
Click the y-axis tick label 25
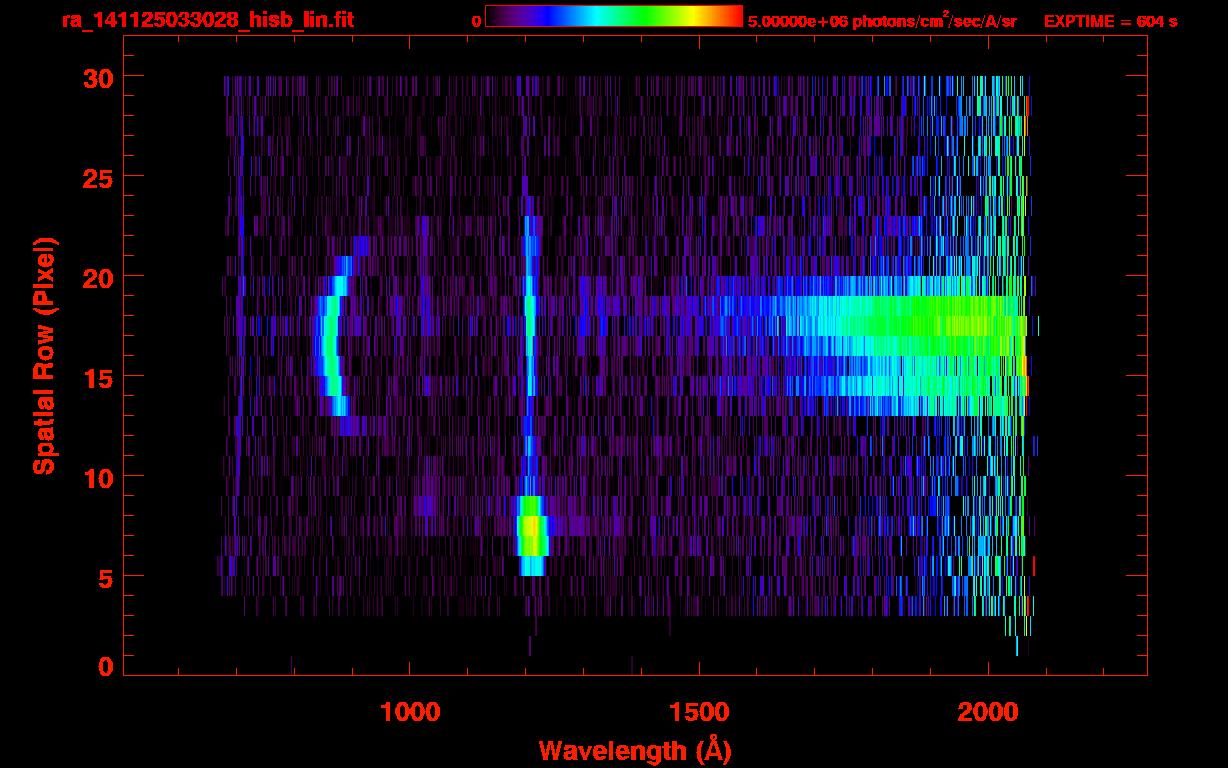pos(98,177)
